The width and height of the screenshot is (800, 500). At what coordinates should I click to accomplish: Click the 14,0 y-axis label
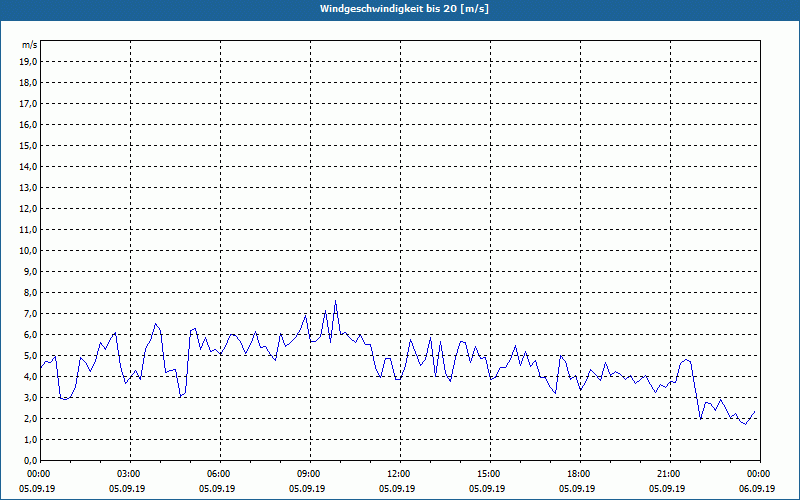[x=28, y=166]
